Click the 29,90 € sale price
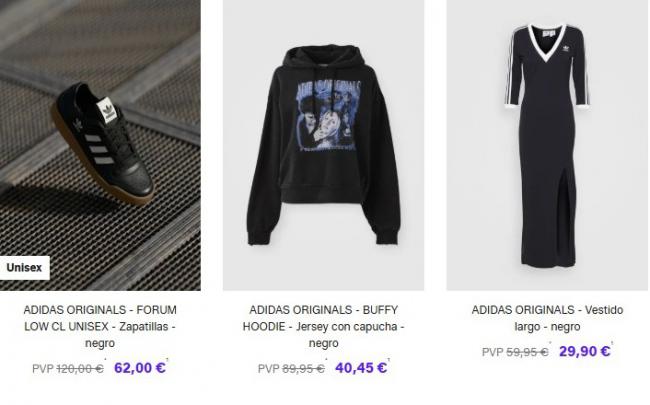Viewport: 650px width, 405px height. [x=585, y=352]
